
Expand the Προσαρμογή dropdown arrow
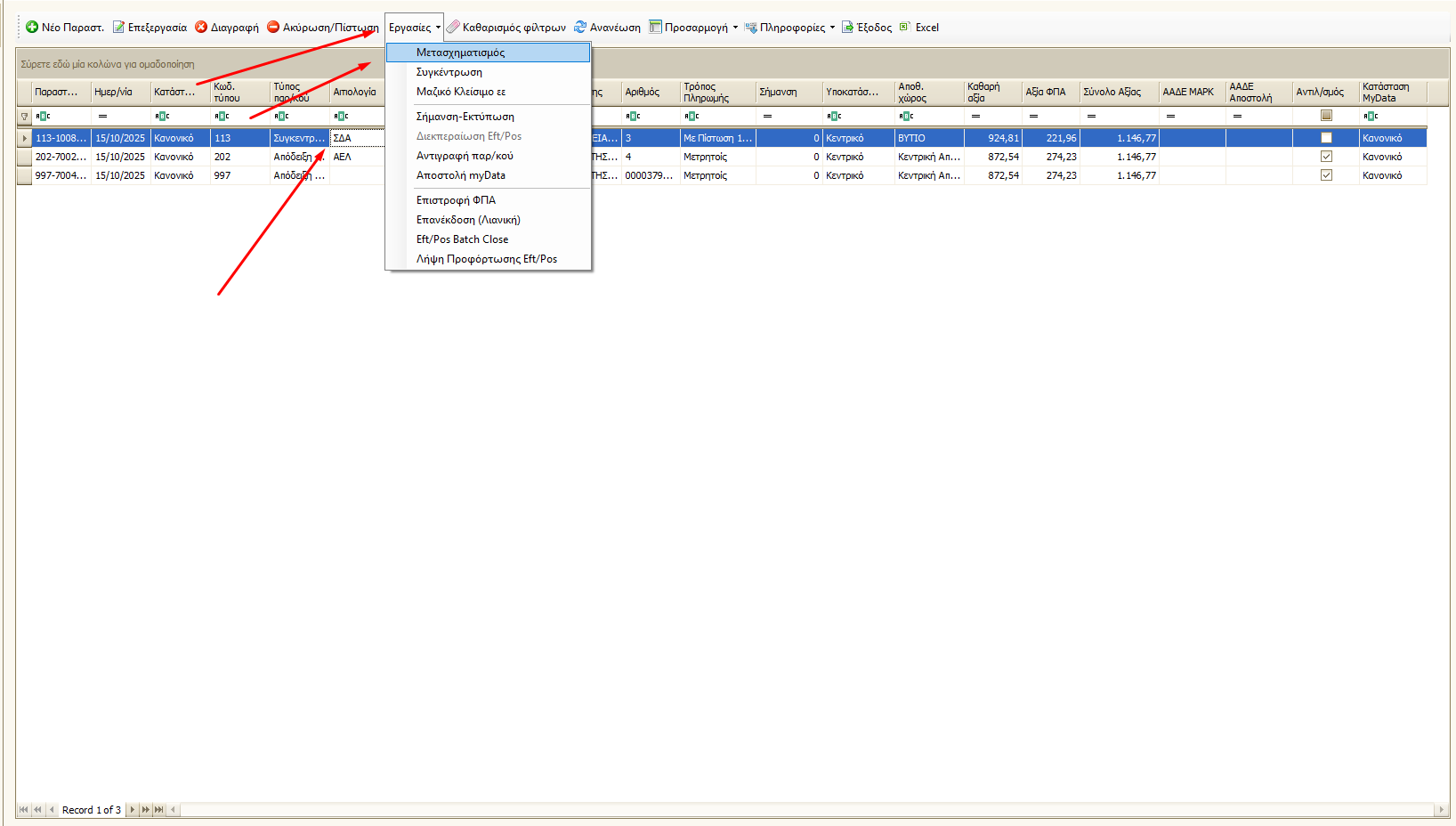(735, 28)
